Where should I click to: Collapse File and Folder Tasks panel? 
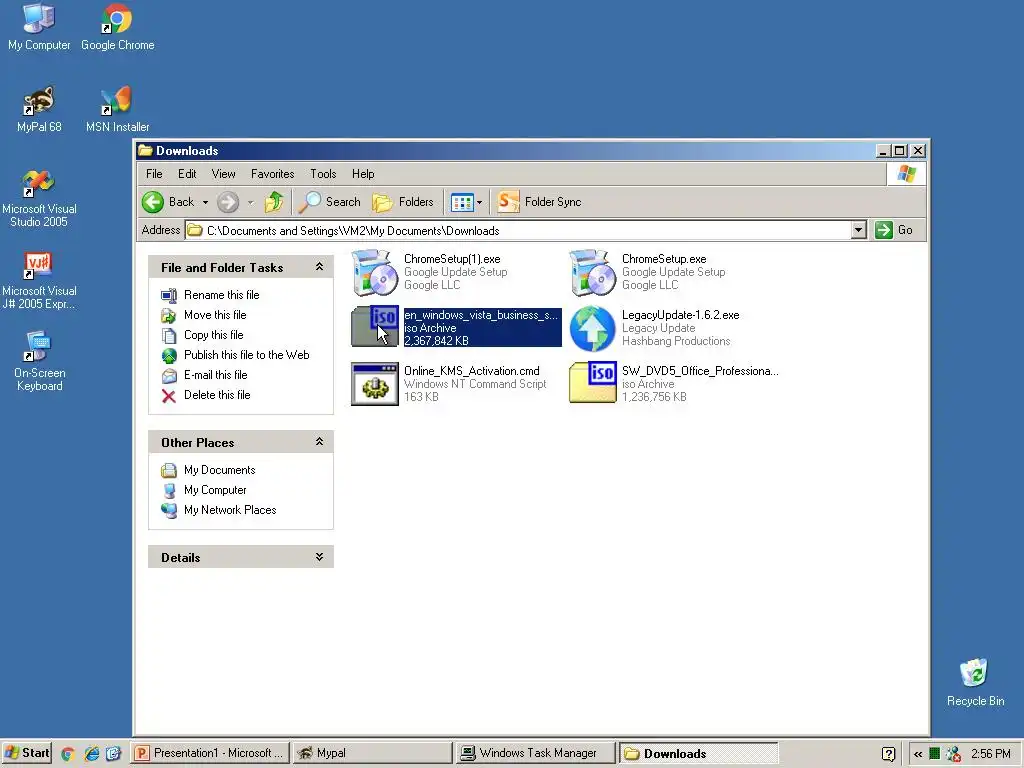319,266
